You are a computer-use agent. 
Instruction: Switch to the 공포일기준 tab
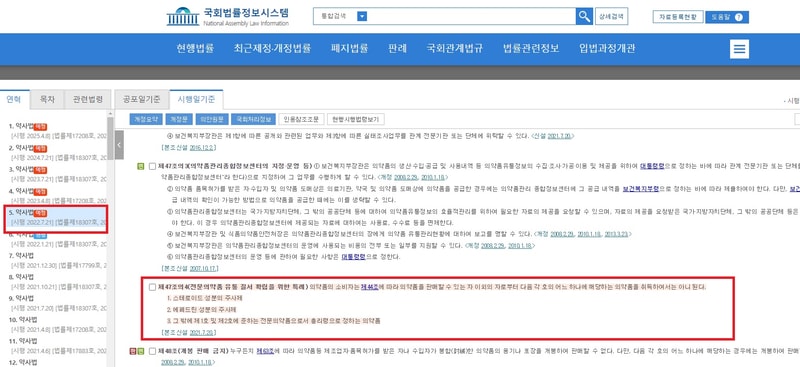click(142, 99)
